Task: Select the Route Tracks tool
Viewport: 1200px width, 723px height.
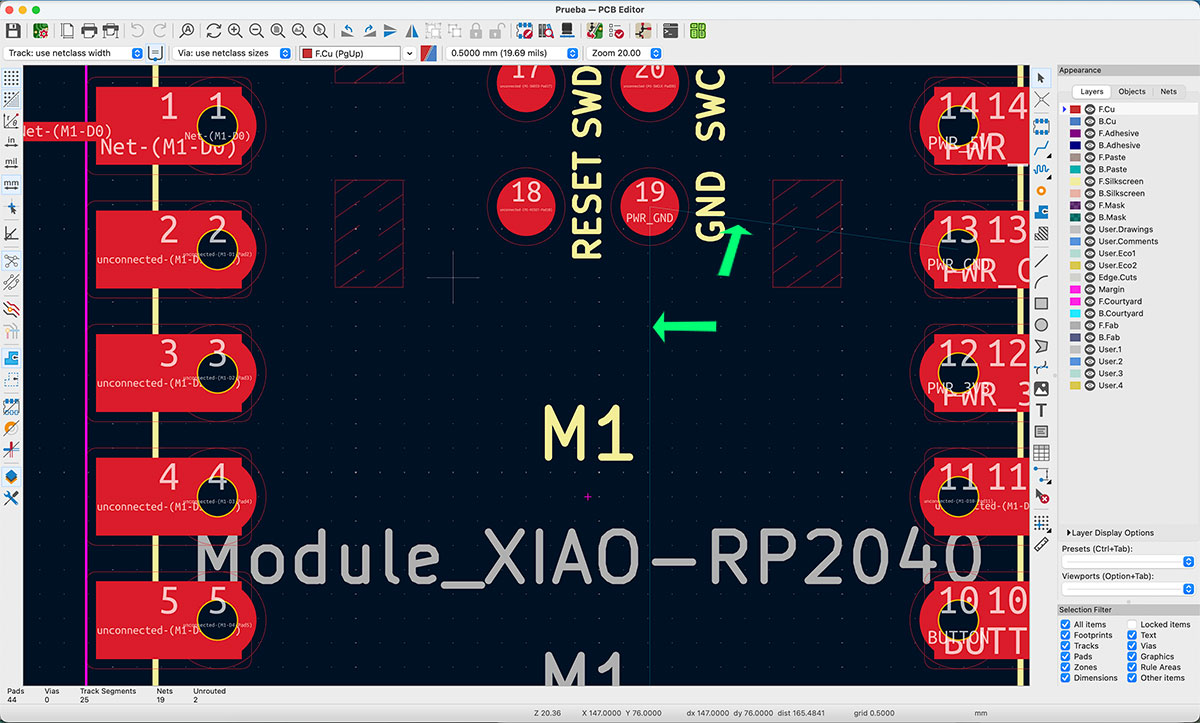Action: 1041,147
